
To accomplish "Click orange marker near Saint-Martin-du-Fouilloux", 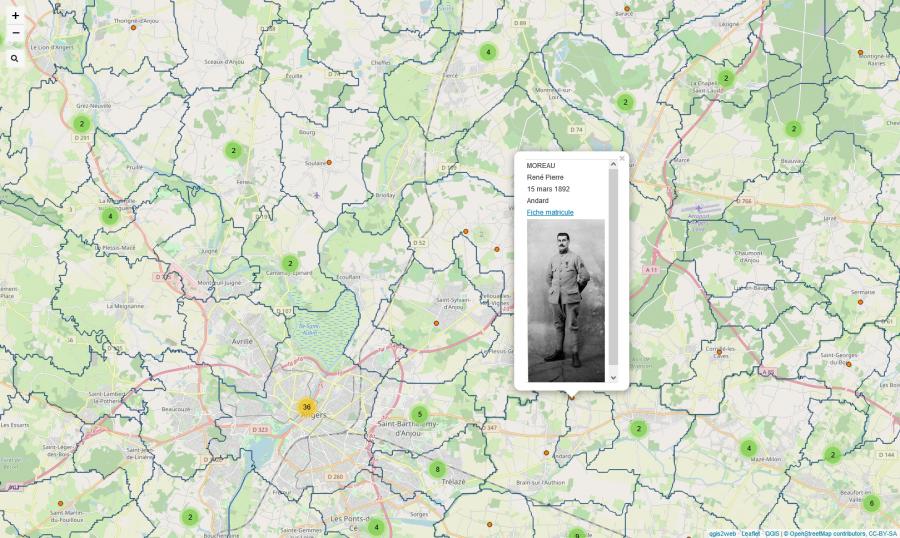I will pyautogui.click(x=60, y=504).
